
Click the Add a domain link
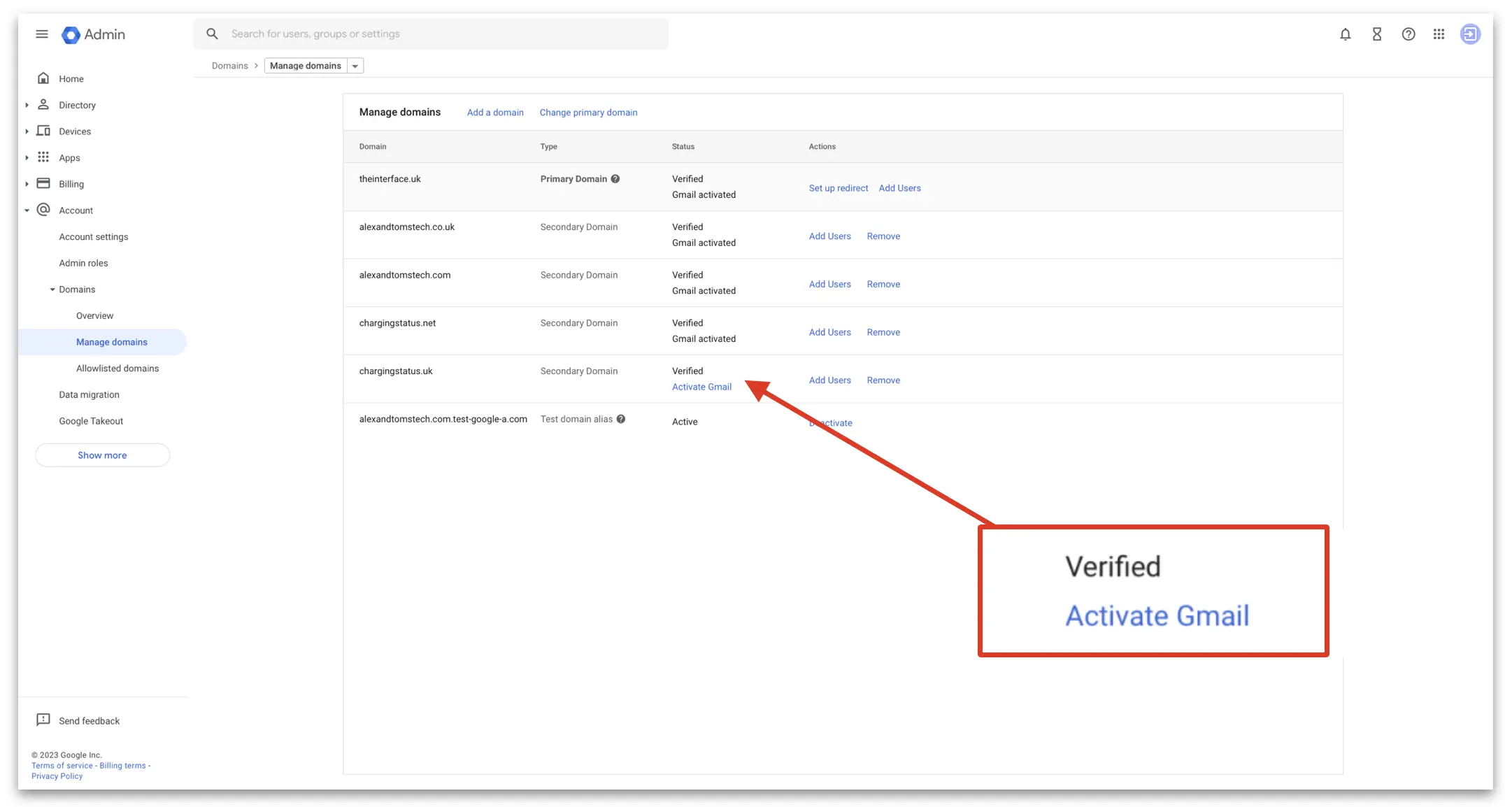pos(495,113)
